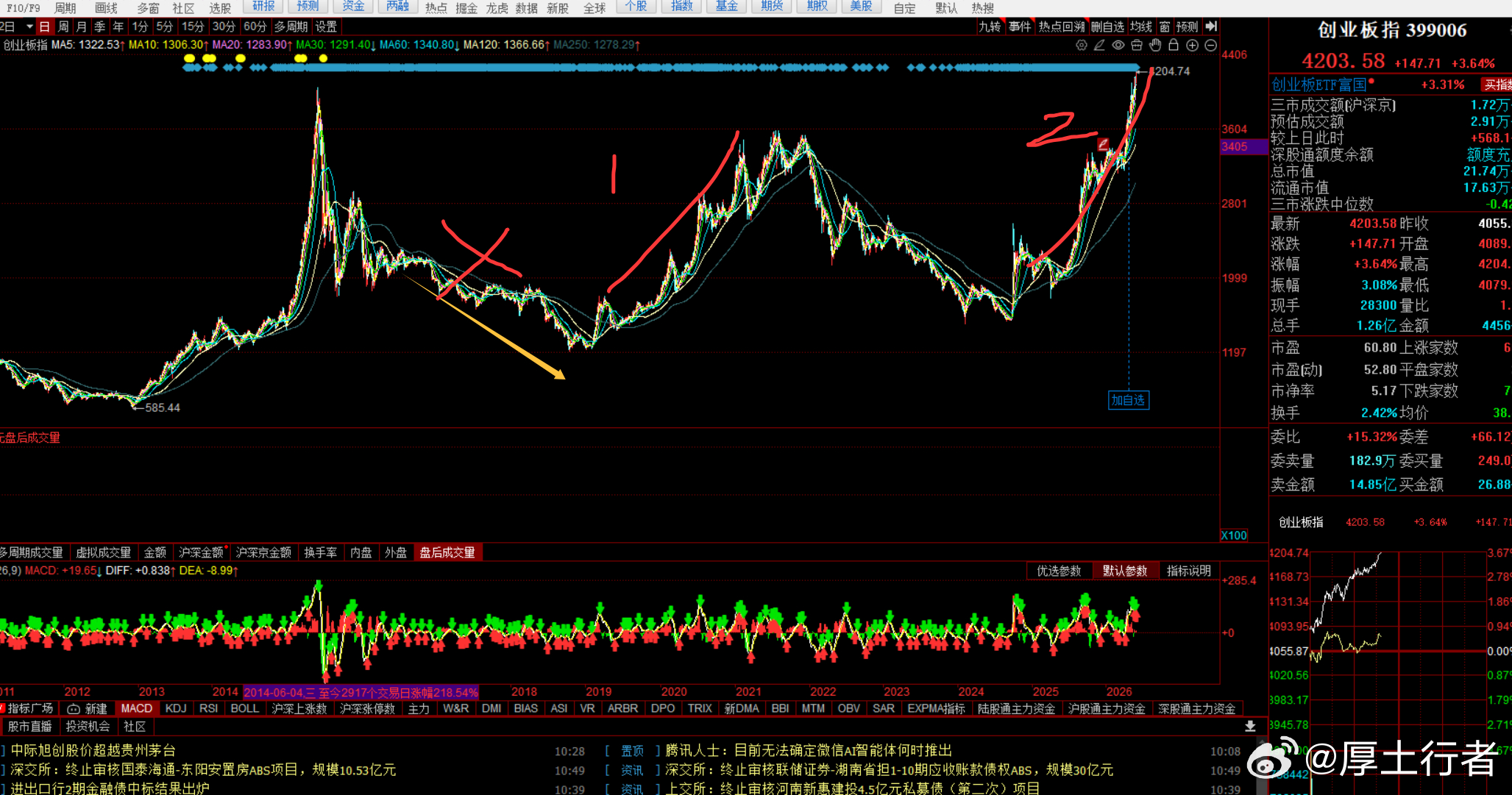Click 新建 to create indicator
This screenshot has width=1512, height=795.
(x=88, y=708)
